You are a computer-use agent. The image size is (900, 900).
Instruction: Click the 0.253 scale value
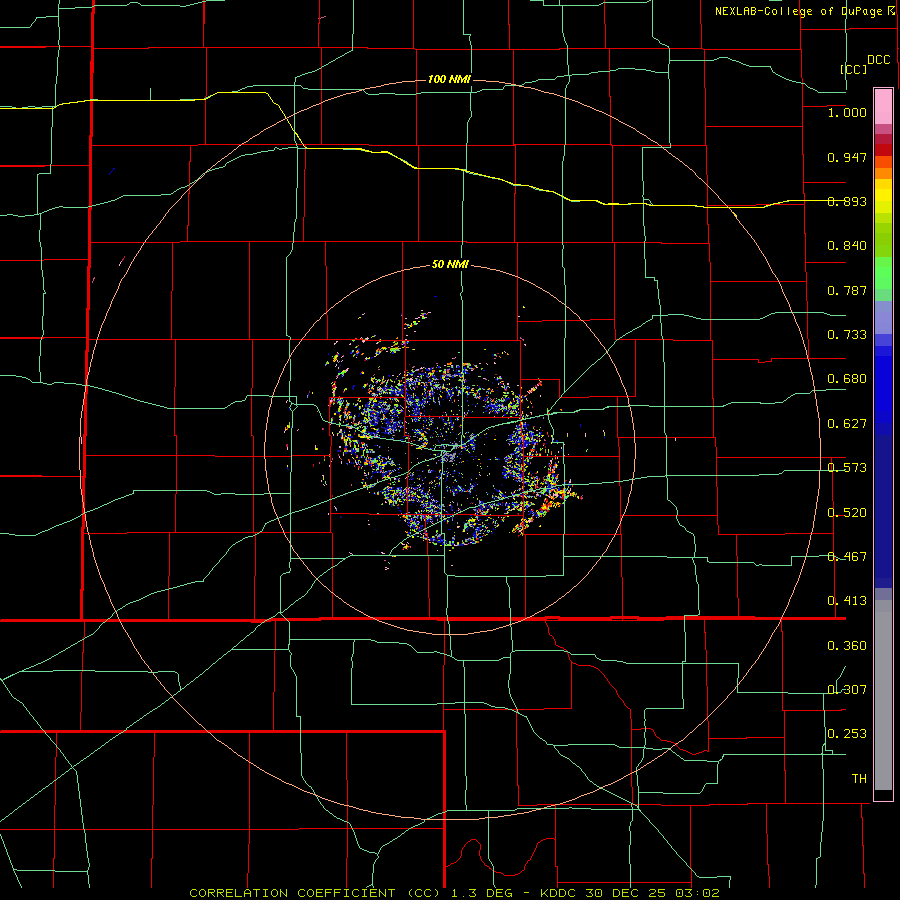pos(847,734)
